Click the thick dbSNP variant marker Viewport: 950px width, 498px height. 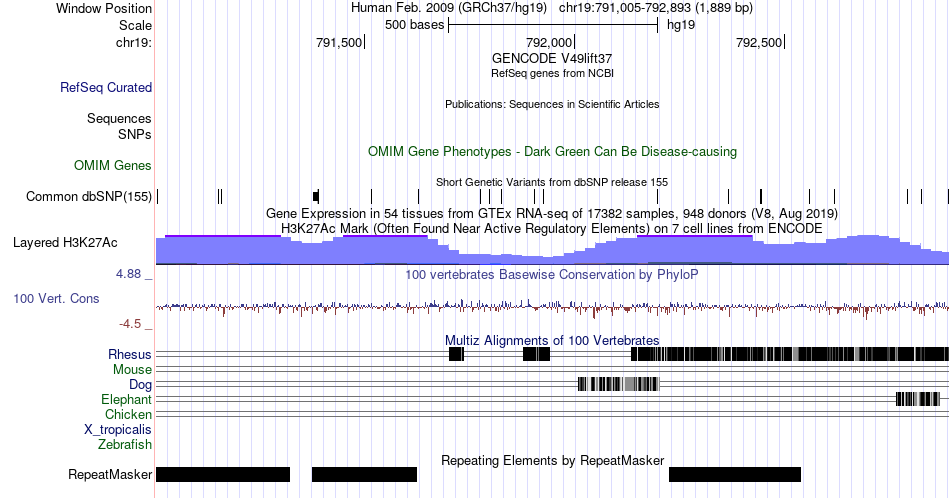[x=316, y=196]
